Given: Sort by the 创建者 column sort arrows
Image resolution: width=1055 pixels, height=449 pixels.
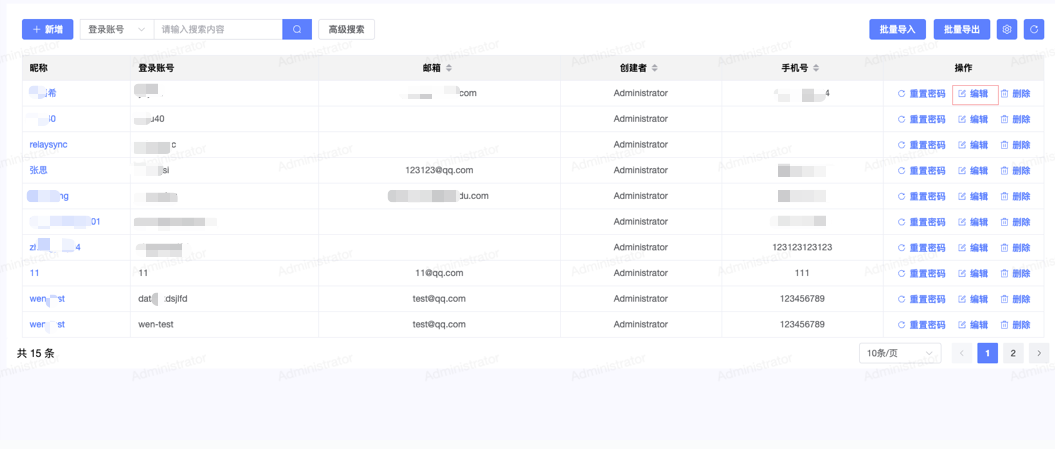Looking at the screenshot, I should coord(655,68).
